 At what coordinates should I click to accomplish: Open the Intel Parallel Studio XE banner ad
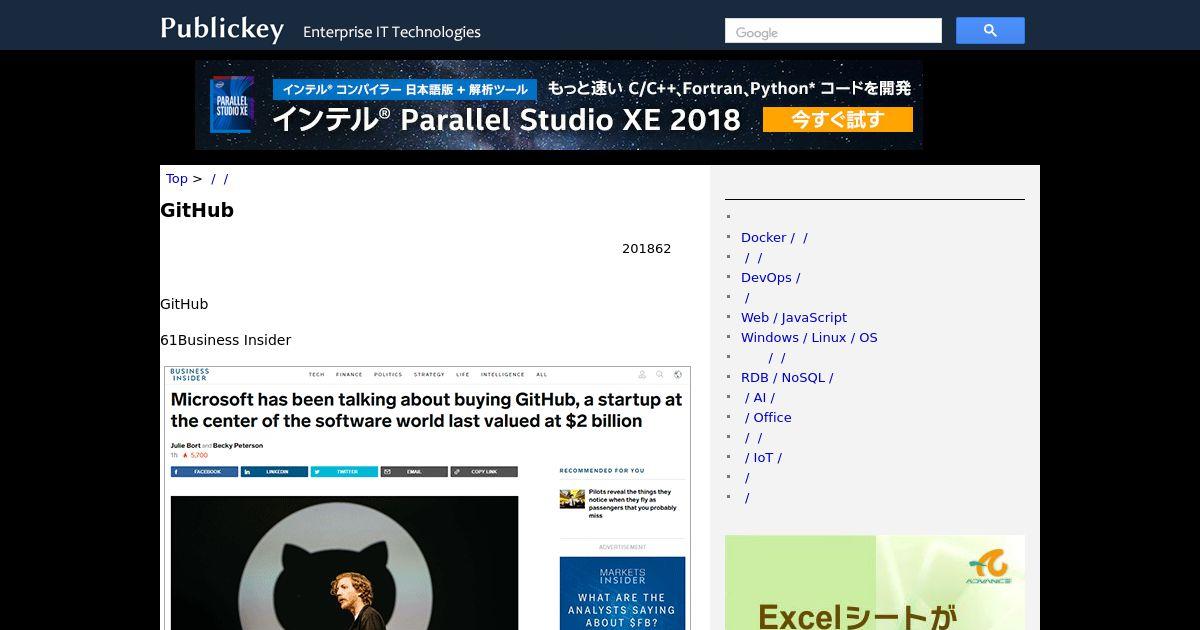point(559,105)
